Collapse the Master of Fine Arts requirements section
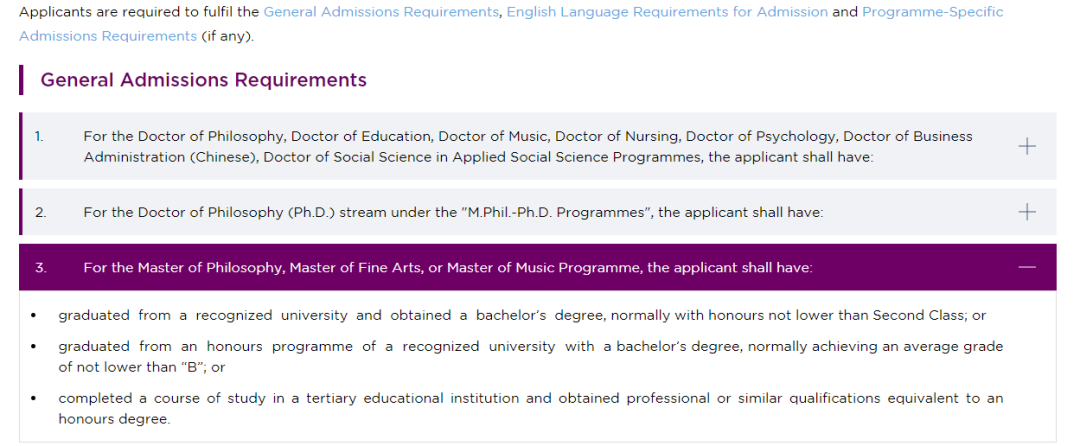1080x446 pixels. [537, 267]
